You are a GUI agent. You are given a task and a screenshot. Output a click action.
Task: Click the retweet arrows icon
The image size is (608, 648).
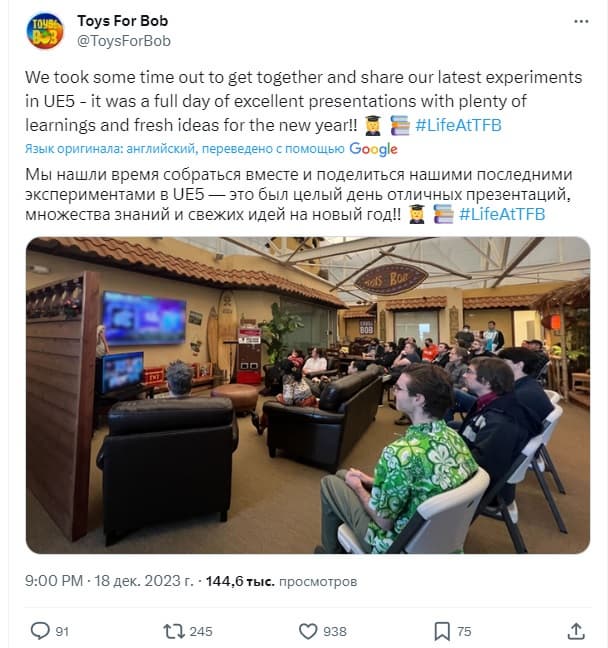point(174,631)
